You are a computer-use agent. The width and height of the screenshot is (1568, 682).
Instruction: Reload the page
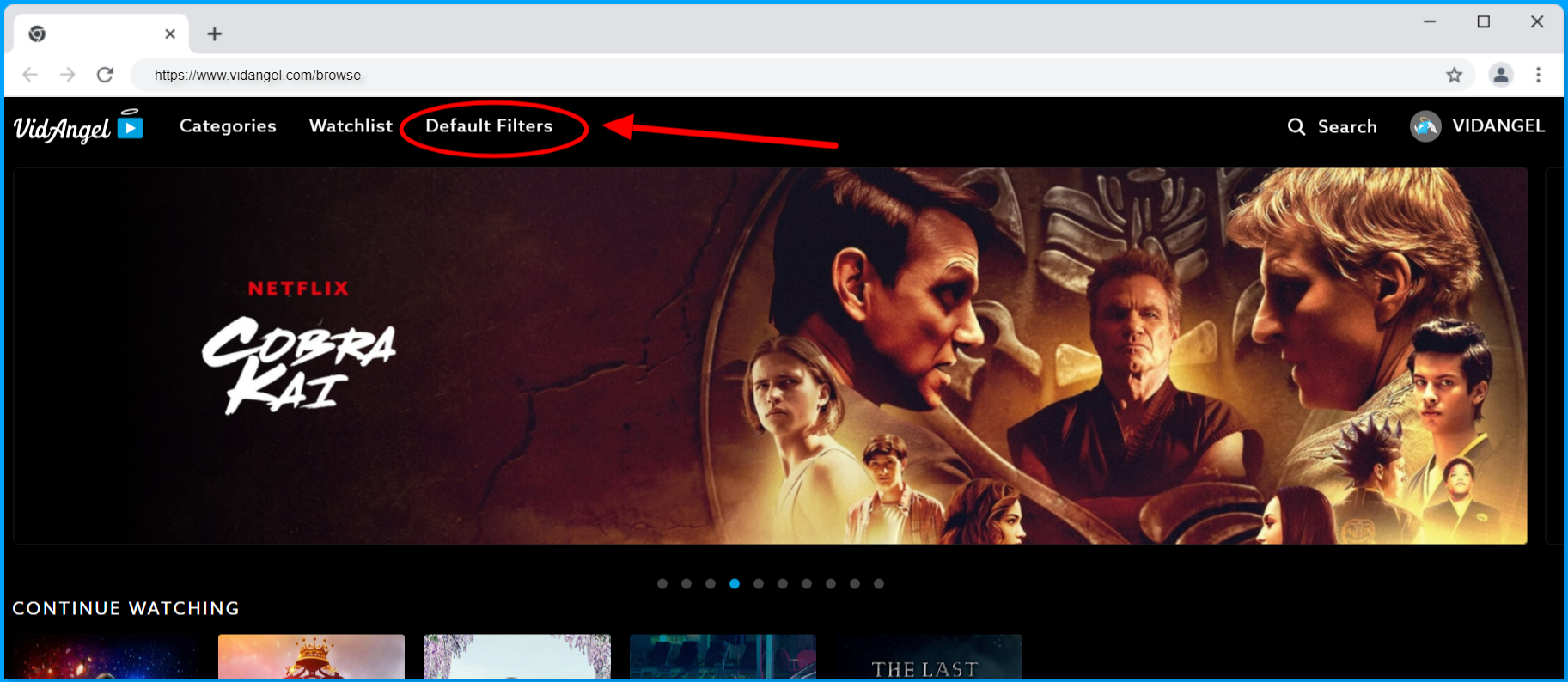point(105,75)
